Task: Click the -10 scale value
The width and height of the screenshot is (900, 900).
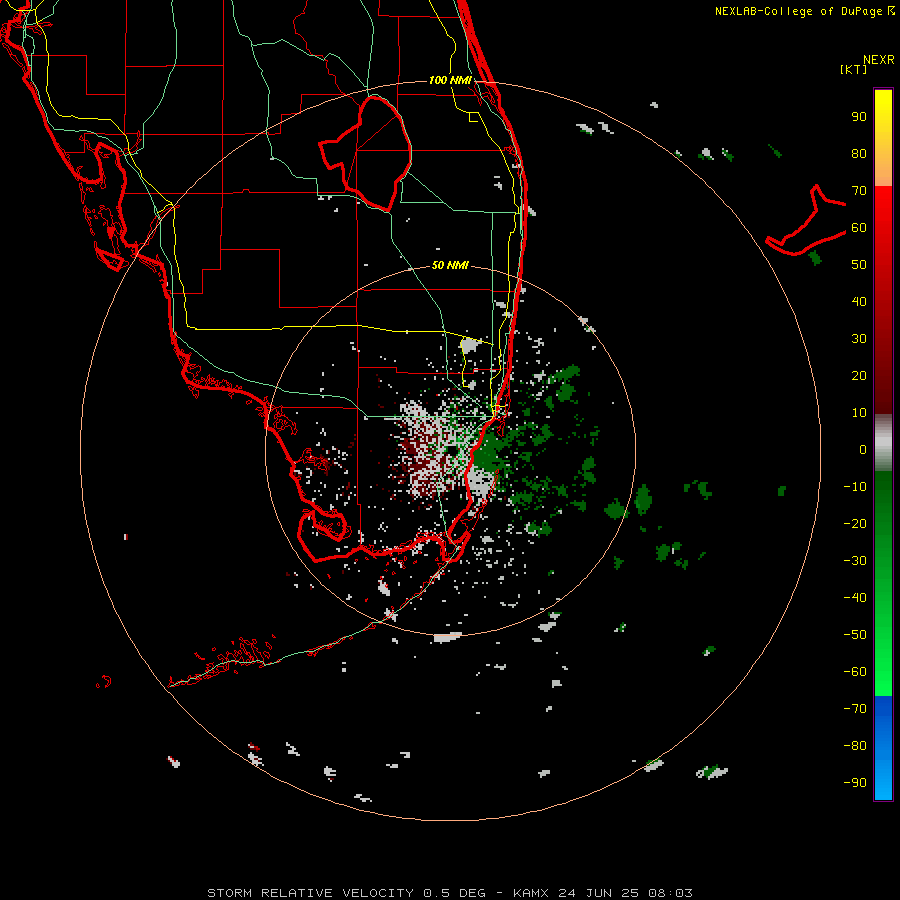Action: click(855, 487)
